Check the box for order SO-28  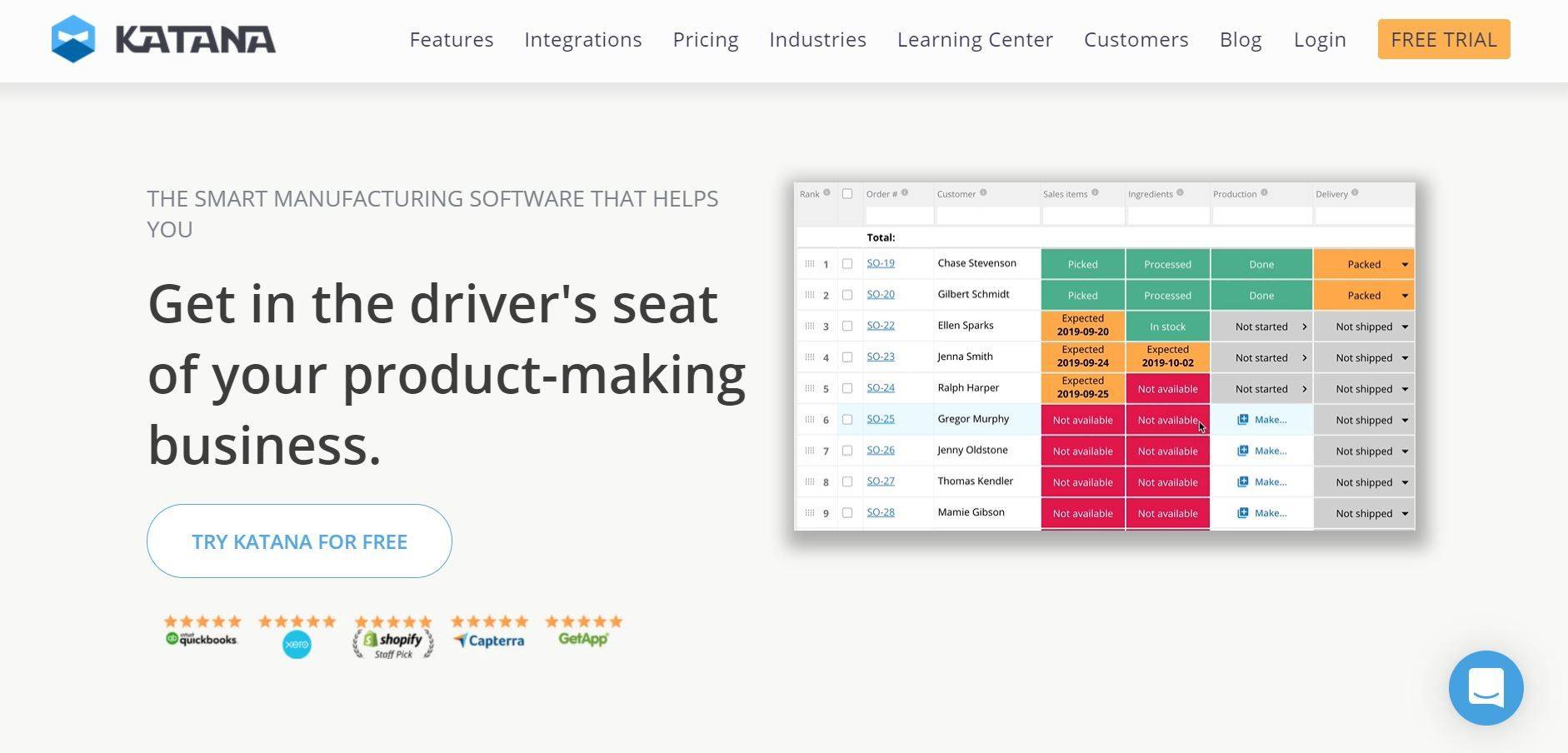pyautogui.click(x=847, y=513)
